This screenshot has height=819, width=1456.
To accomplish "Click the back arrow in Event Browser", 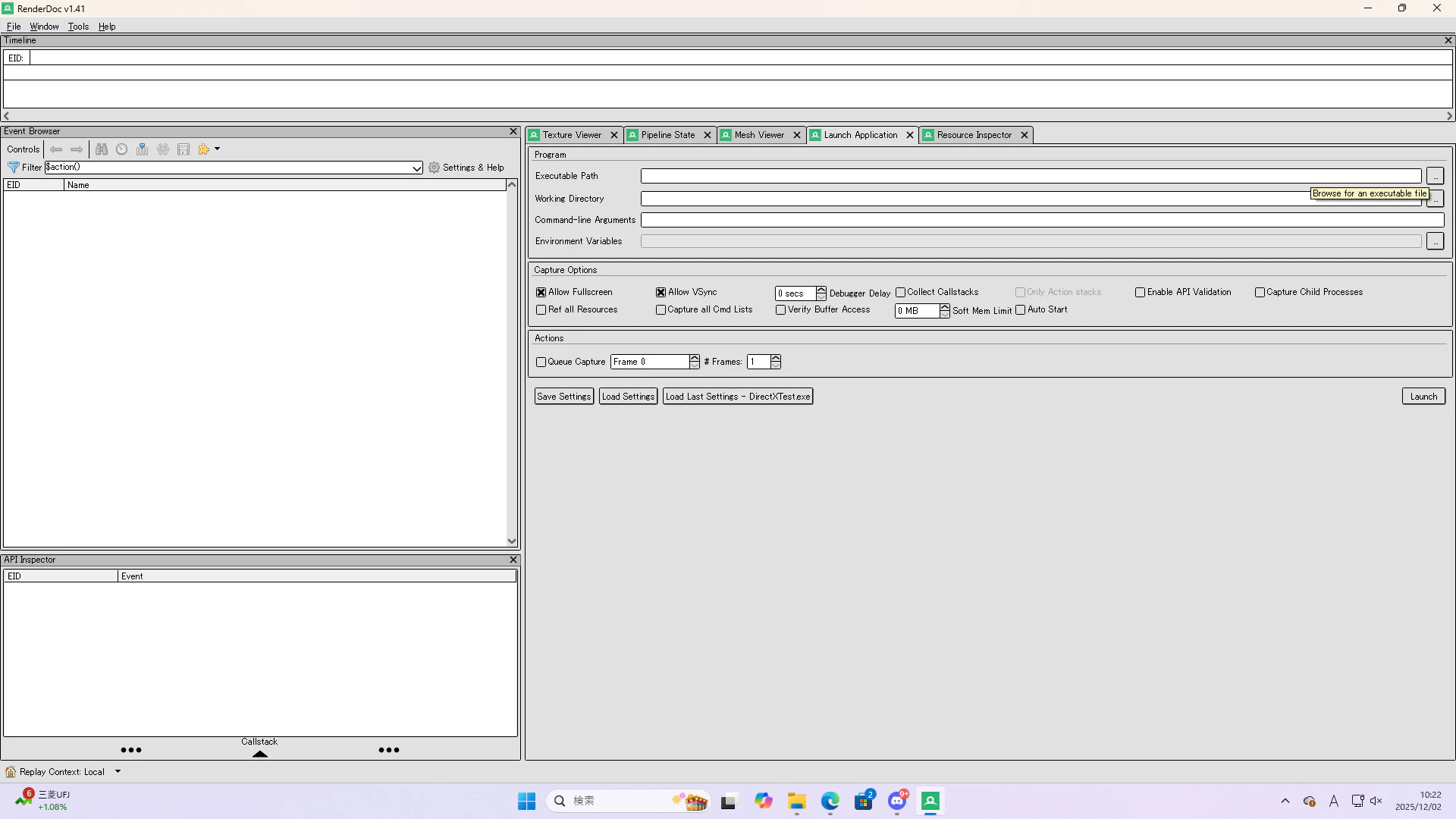I will point(56,149).
